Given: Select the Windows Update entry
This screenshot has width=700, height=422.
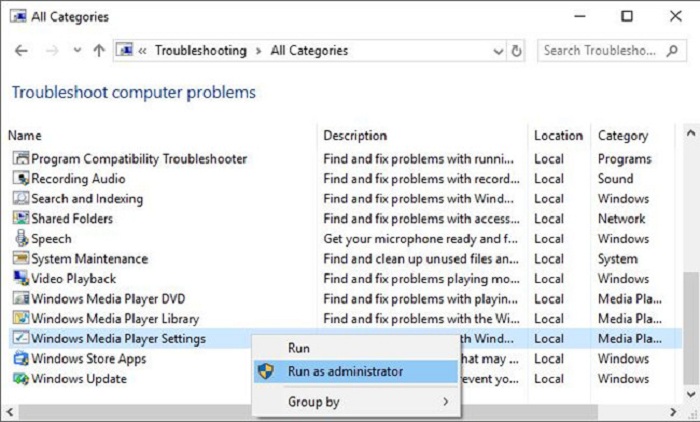Looking at the screenshot, I should click(x=79, y=379).
